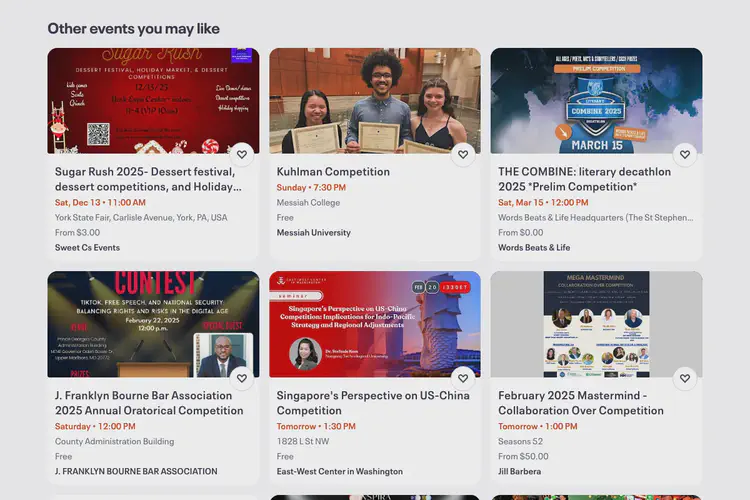Open February 2025 Mastermind event title
750x500 pixels.
pyautogui.click(x=581, y=403)
